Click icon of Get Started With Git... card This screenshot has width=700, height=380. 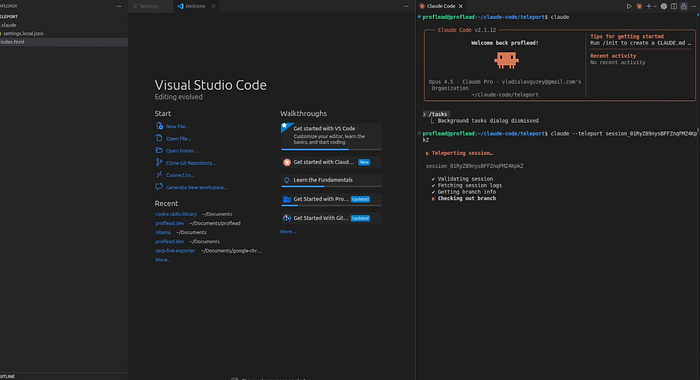coord(287,218)
